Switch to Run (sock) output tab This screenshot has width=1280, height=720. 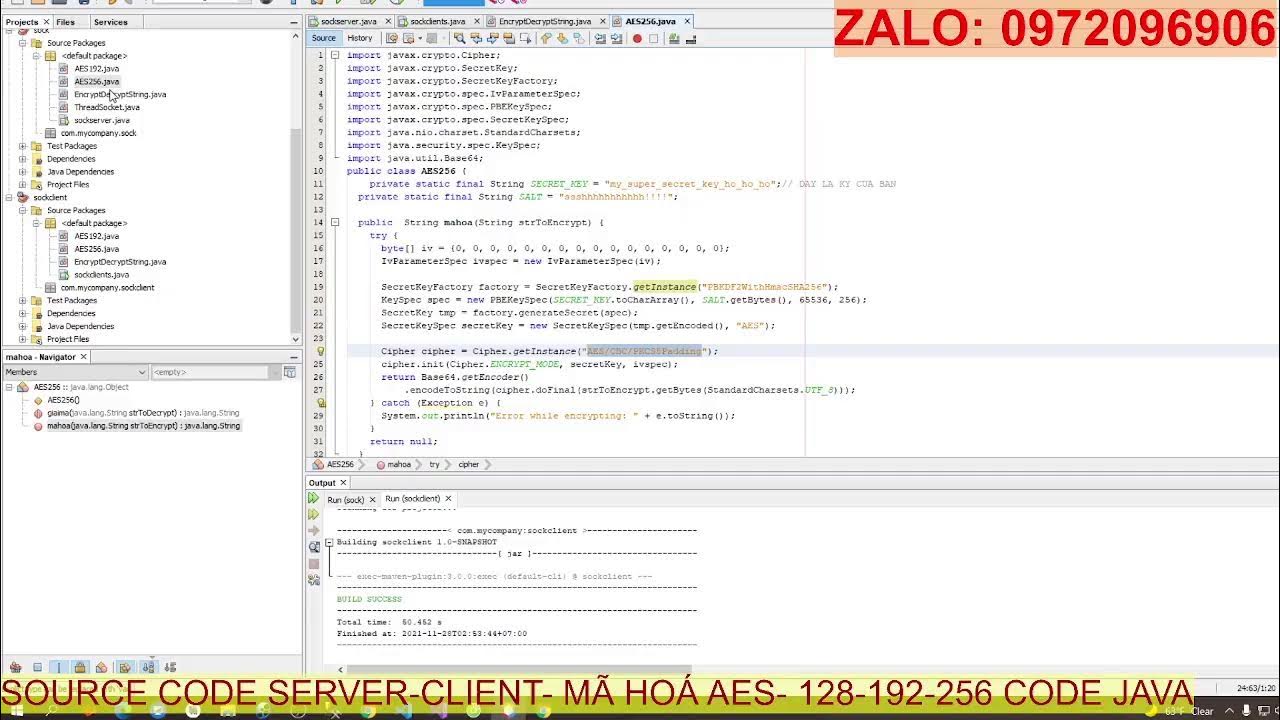[346, 499]
